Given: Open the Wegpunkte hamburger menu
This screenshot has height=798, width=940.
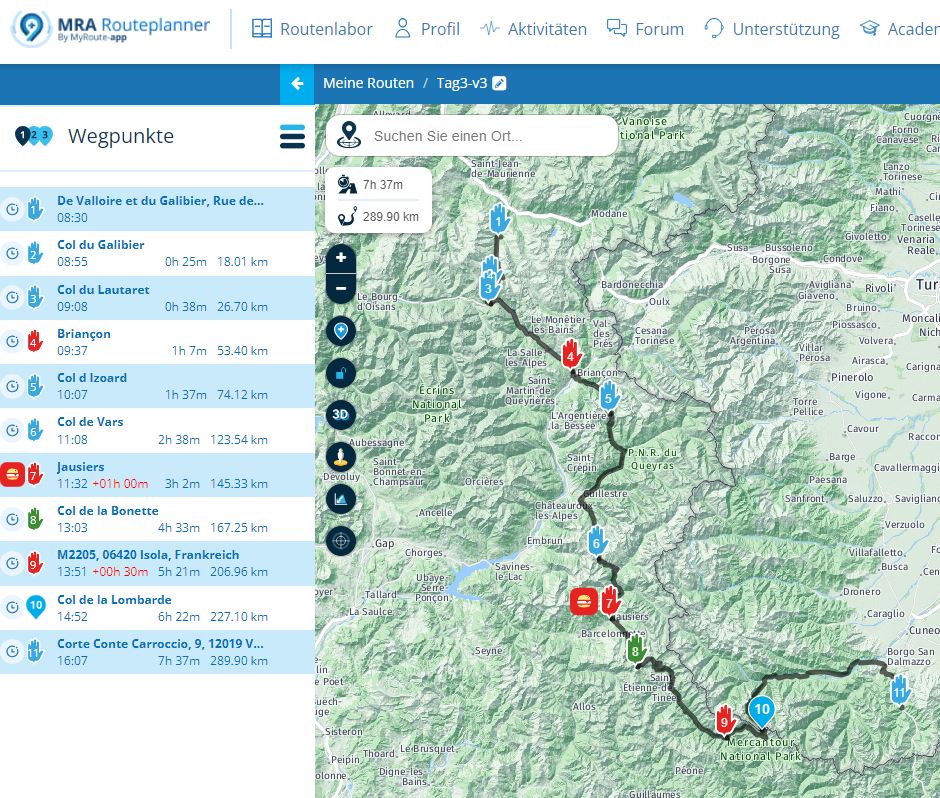Looking at the screenshot, I should tap(292, 137).
